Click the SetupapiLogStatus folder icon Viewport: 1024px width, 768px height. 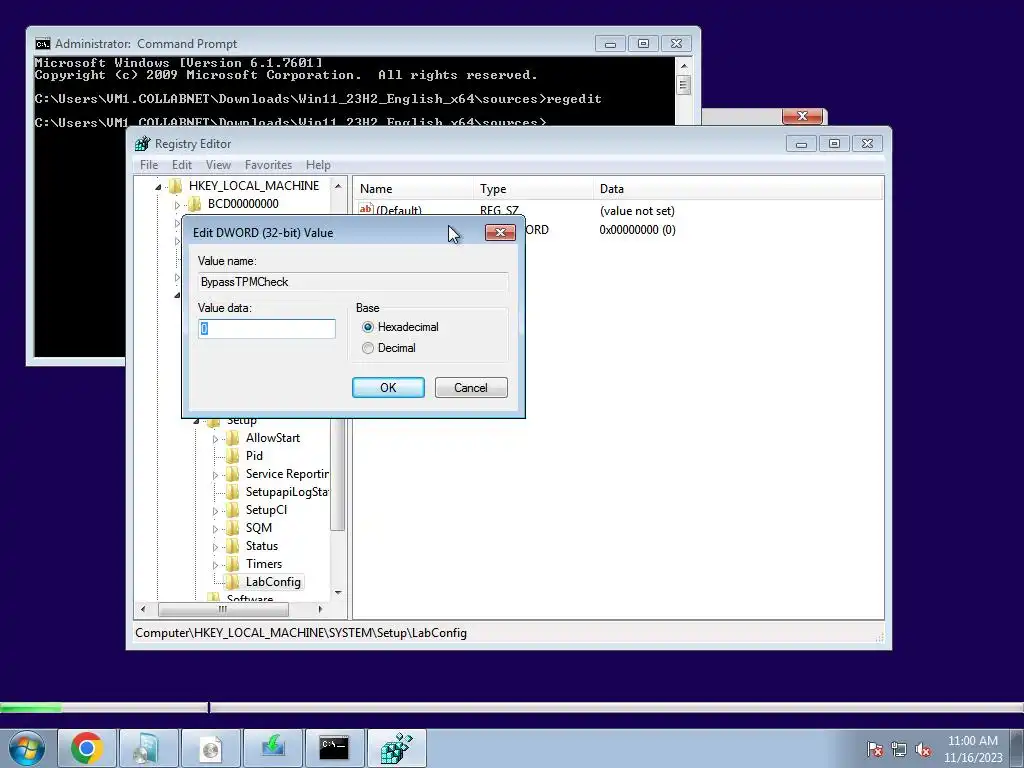pos(232,492)
